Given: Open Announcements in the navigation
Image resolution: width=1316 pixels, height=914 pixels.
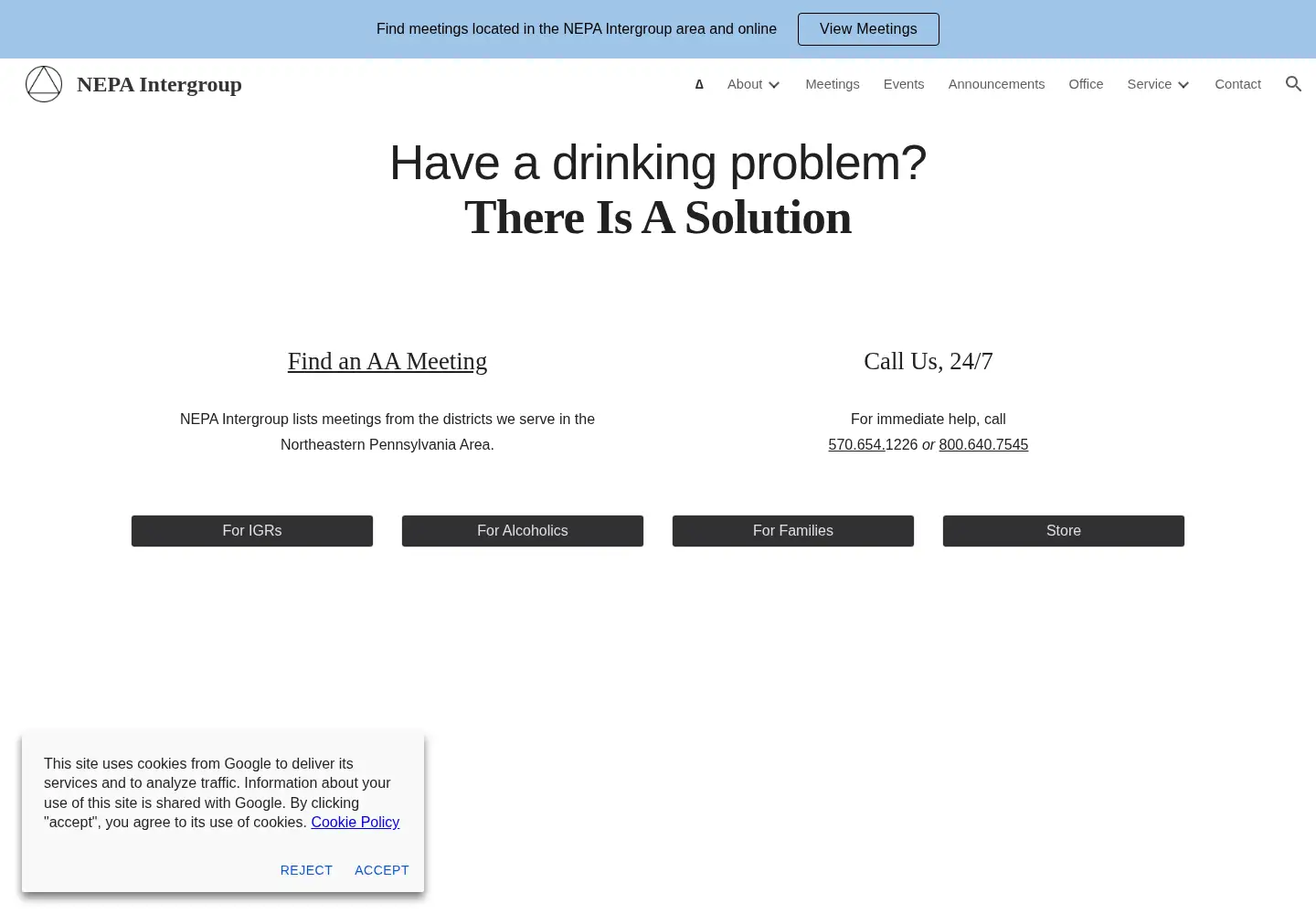Looking at the screenshot, I should pos(996,84).
